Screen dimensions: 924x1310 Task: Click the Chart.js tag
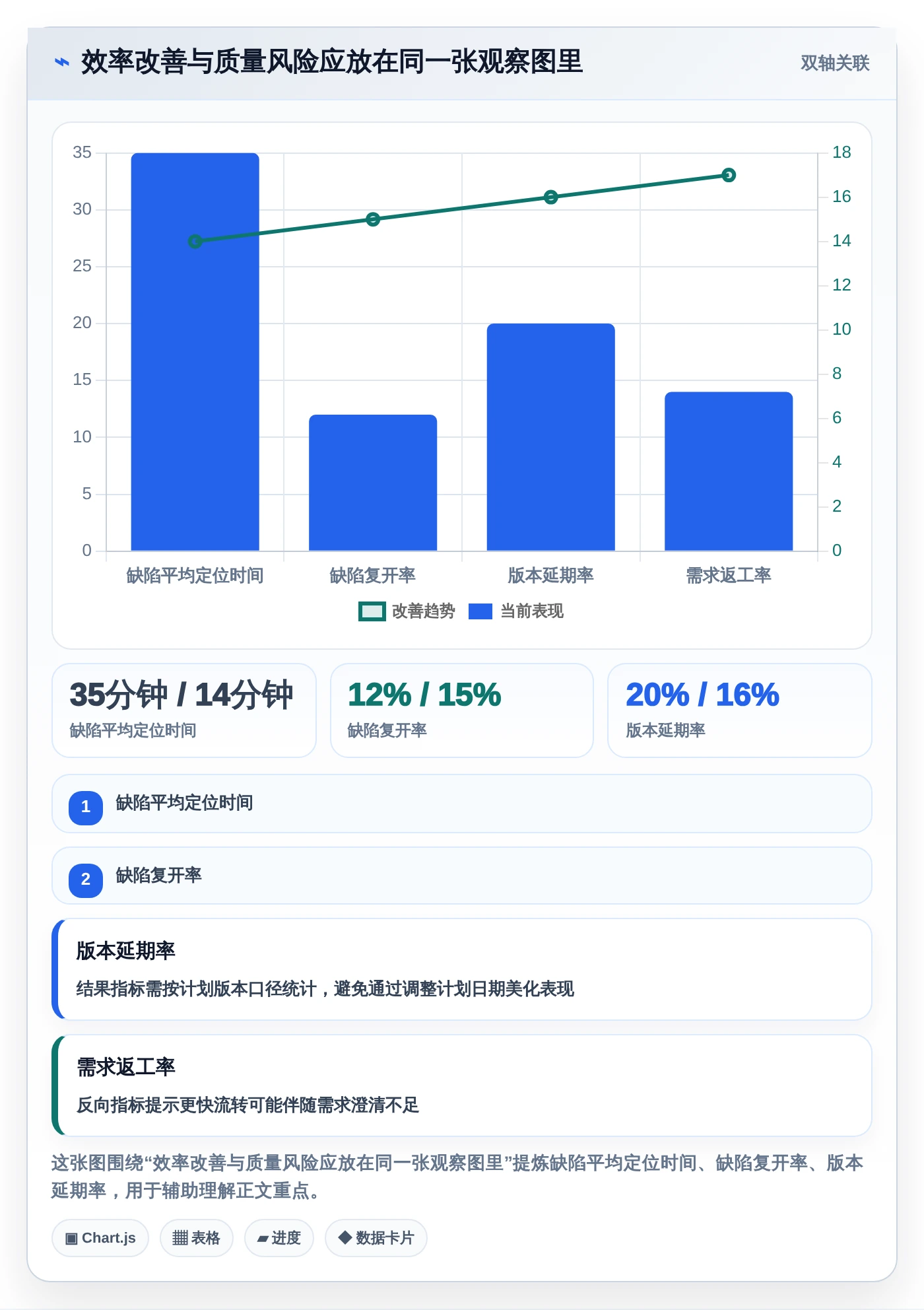pyautogui.click(x=100, y=1238)
